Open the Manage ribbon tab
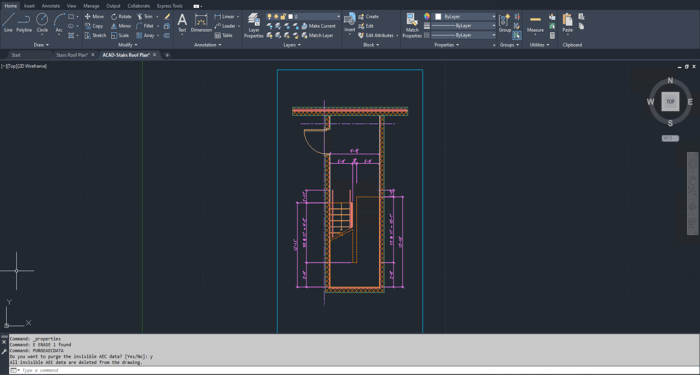 click(x=91, y=6)
